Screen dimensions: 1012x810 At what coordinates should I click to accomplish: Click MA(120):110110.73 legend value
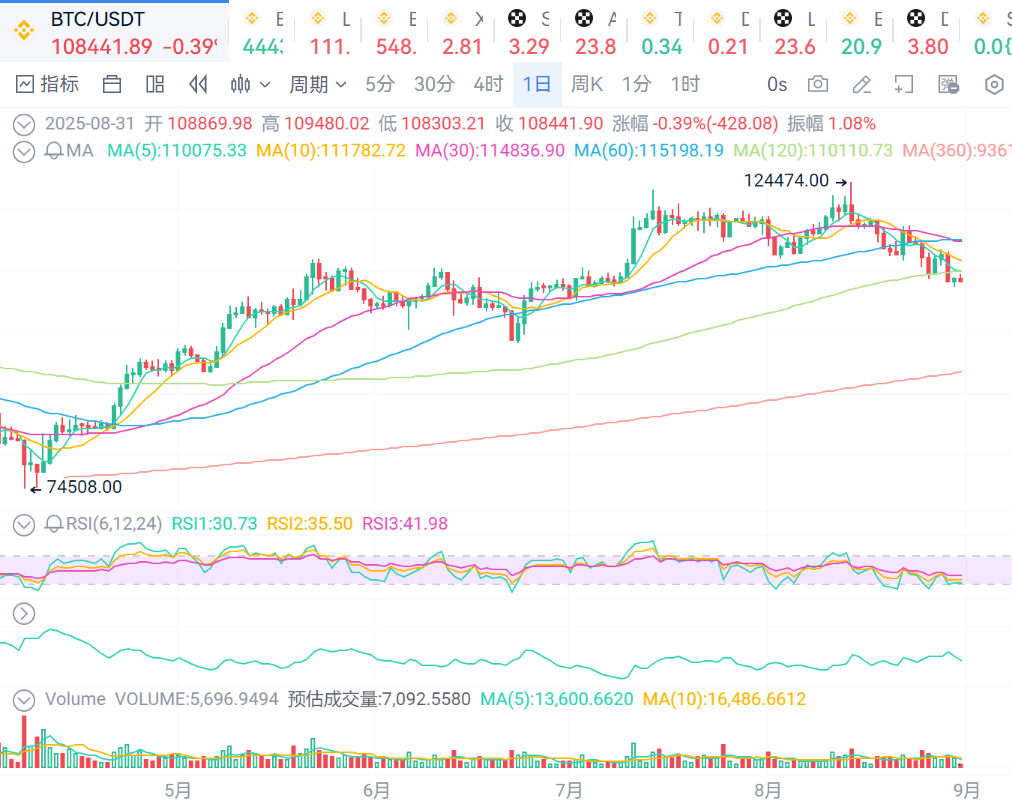(813, 151)
